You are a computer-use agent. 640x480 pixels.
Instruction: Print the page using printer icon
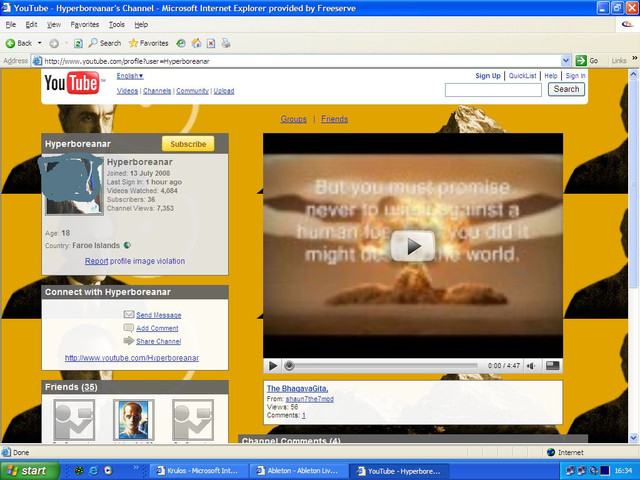[x=226, y=43]
